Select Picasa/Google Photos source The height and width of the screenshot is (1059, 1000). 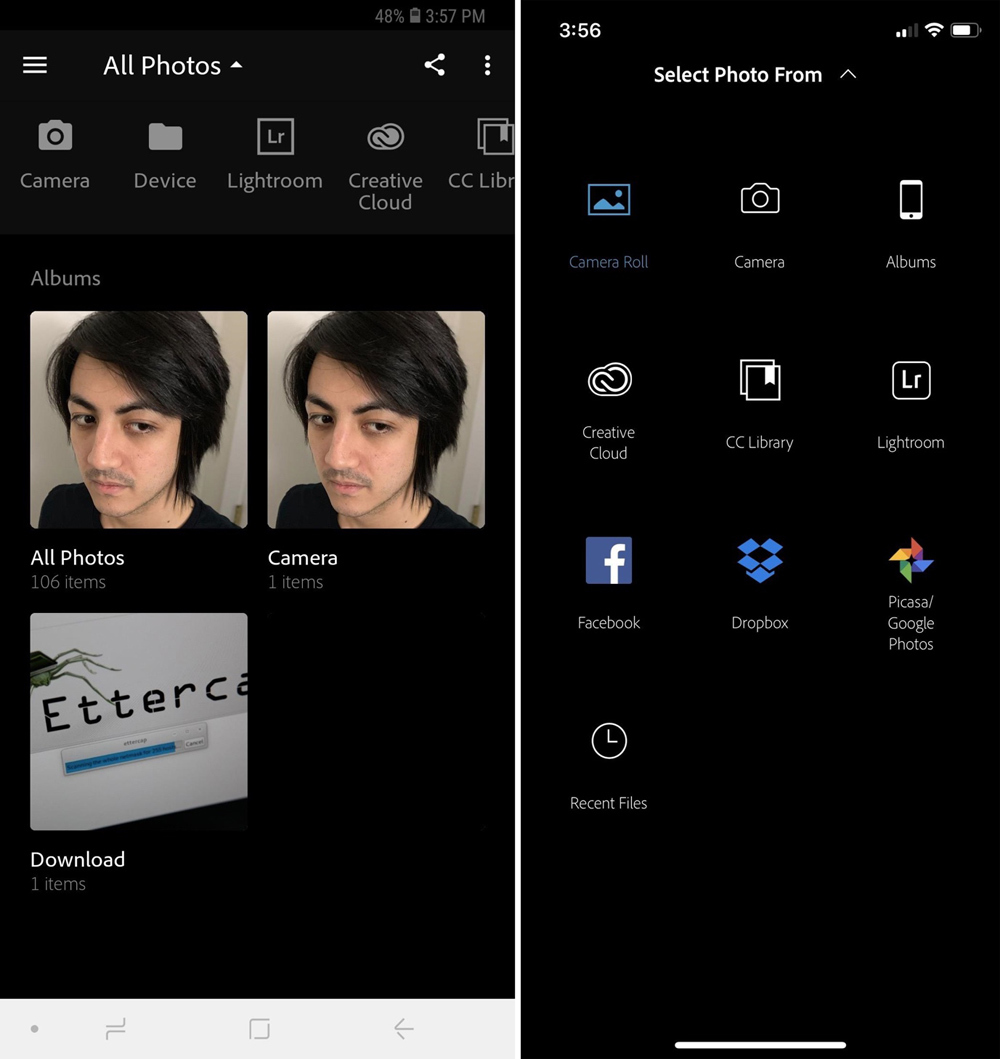910,560
